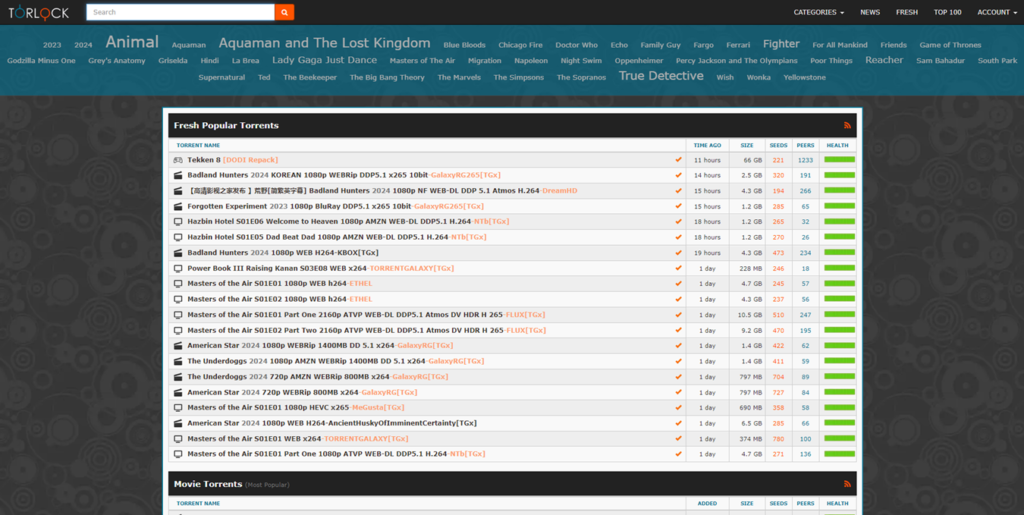
Task: Open Masters of the Air S01E02 2160p FLUX torrent
Action: click(366, 330)
